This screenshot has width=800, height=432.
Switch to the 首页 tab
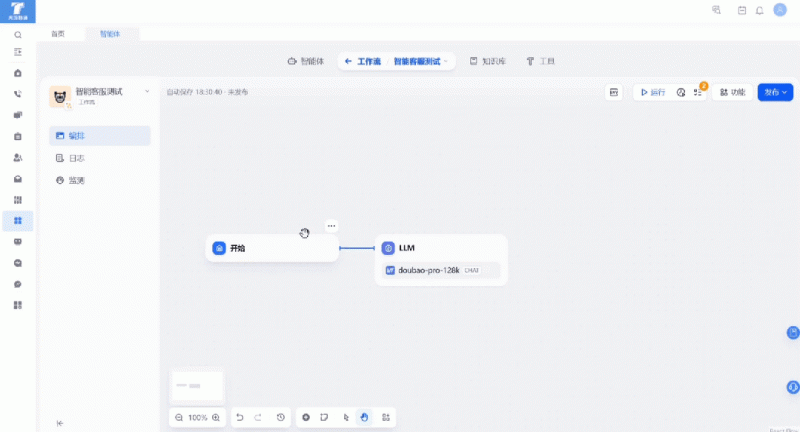pos(58,34)
